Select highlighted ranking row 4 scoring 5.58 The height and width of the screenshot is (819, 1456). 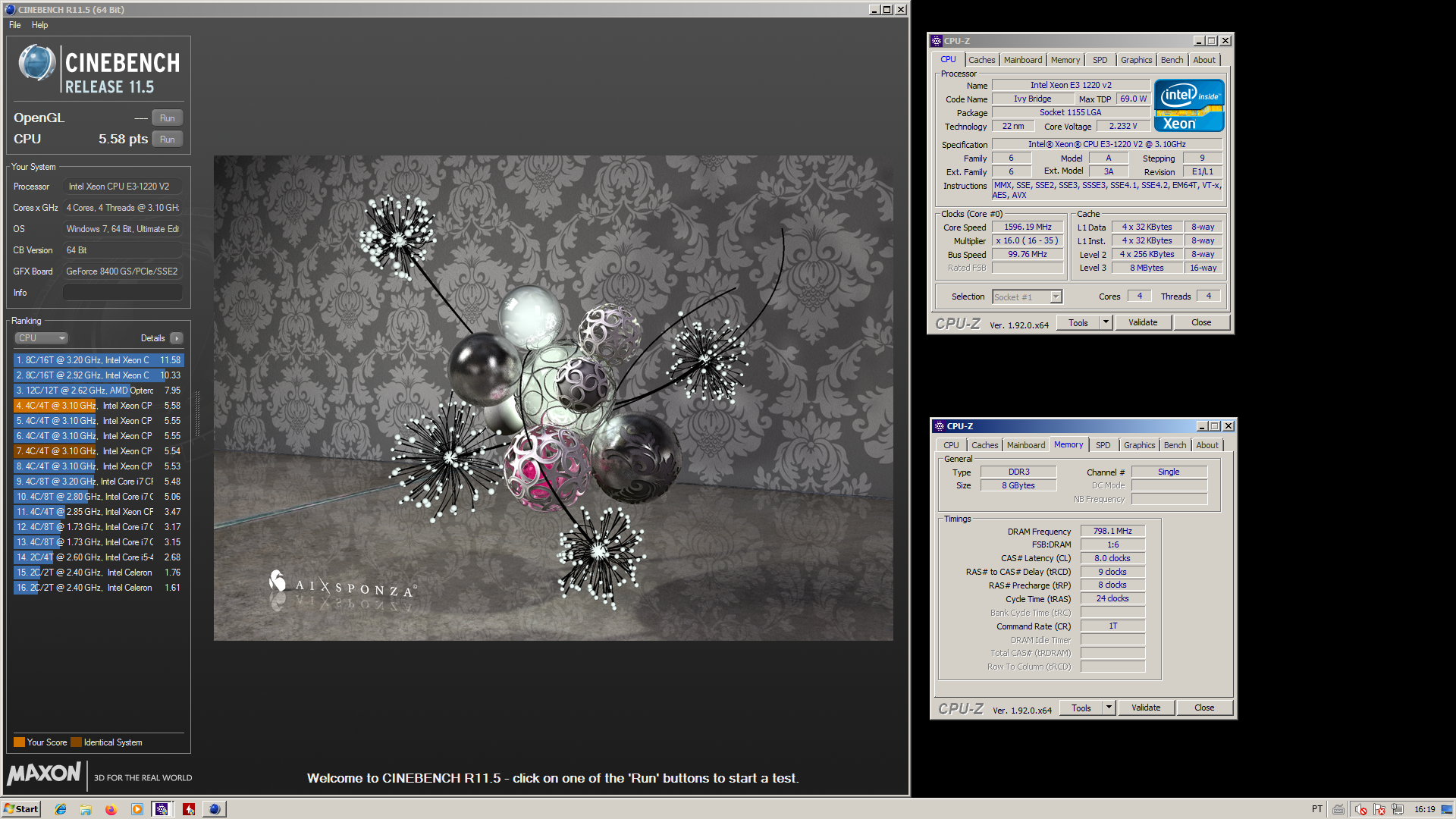coord(99,406)
